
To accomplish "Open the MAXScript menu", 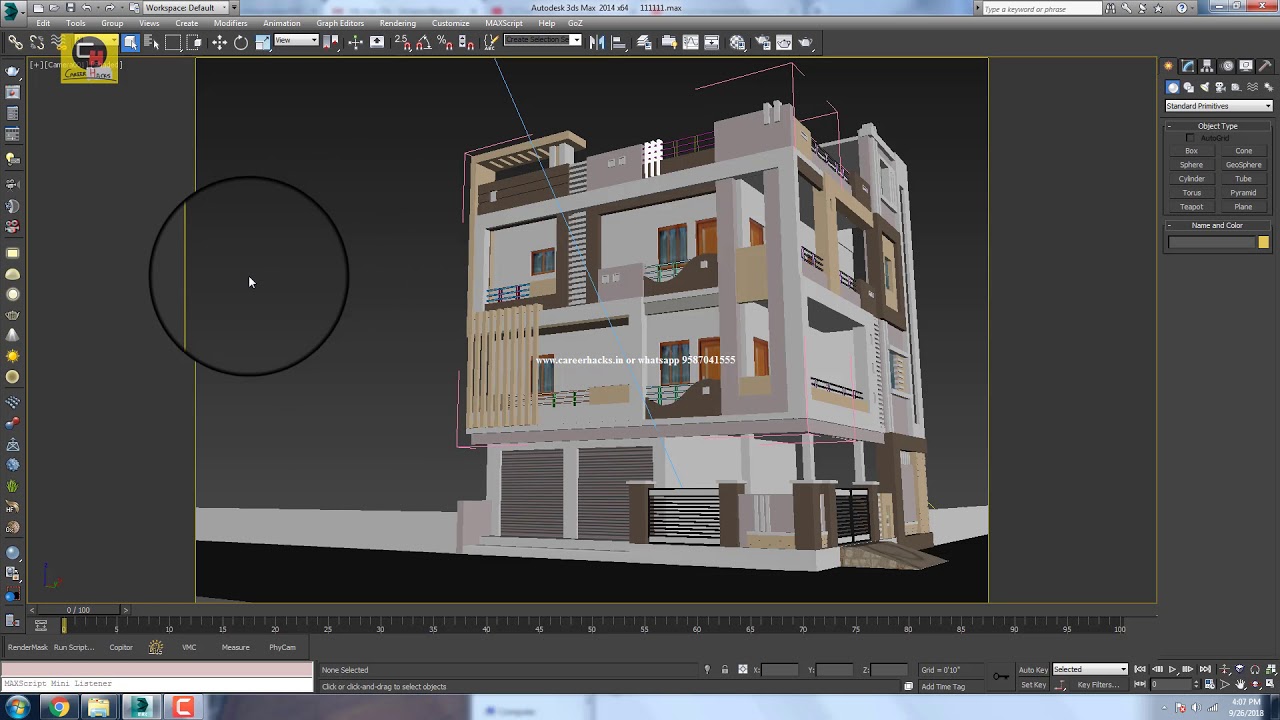I will pos(504,23).
